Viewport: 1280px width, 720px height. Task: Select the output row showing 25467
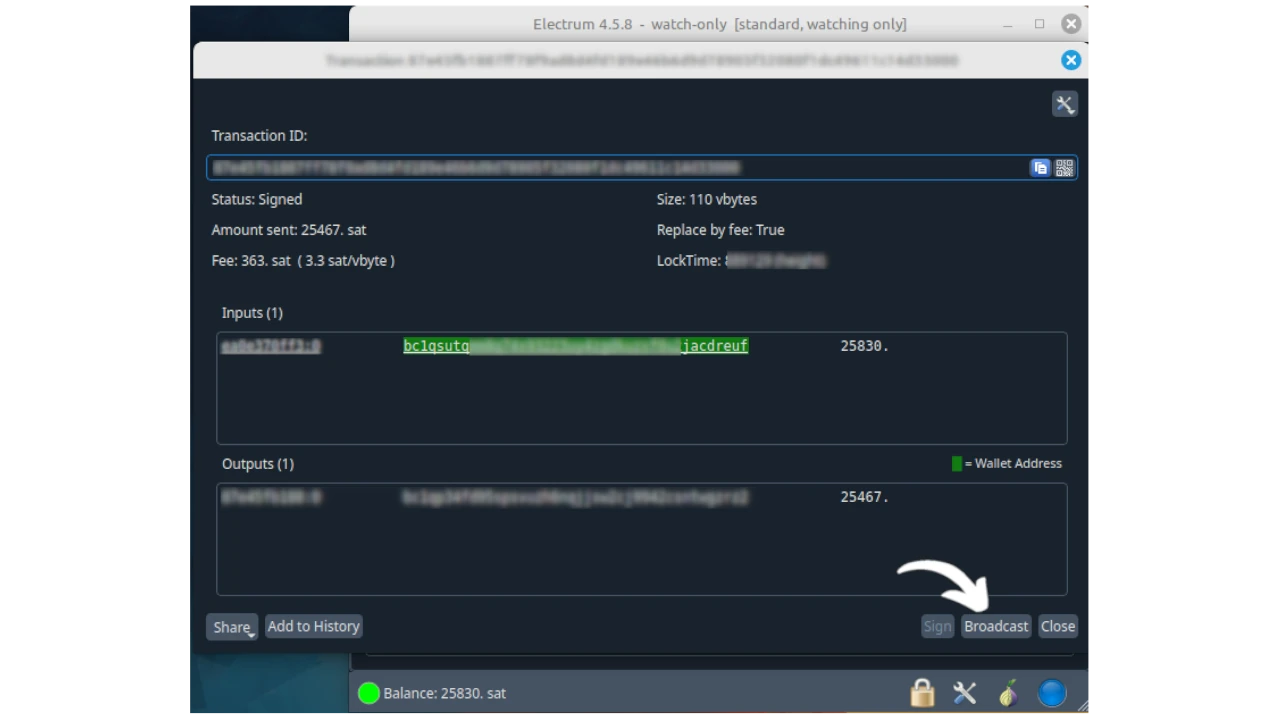coord(640,497)
